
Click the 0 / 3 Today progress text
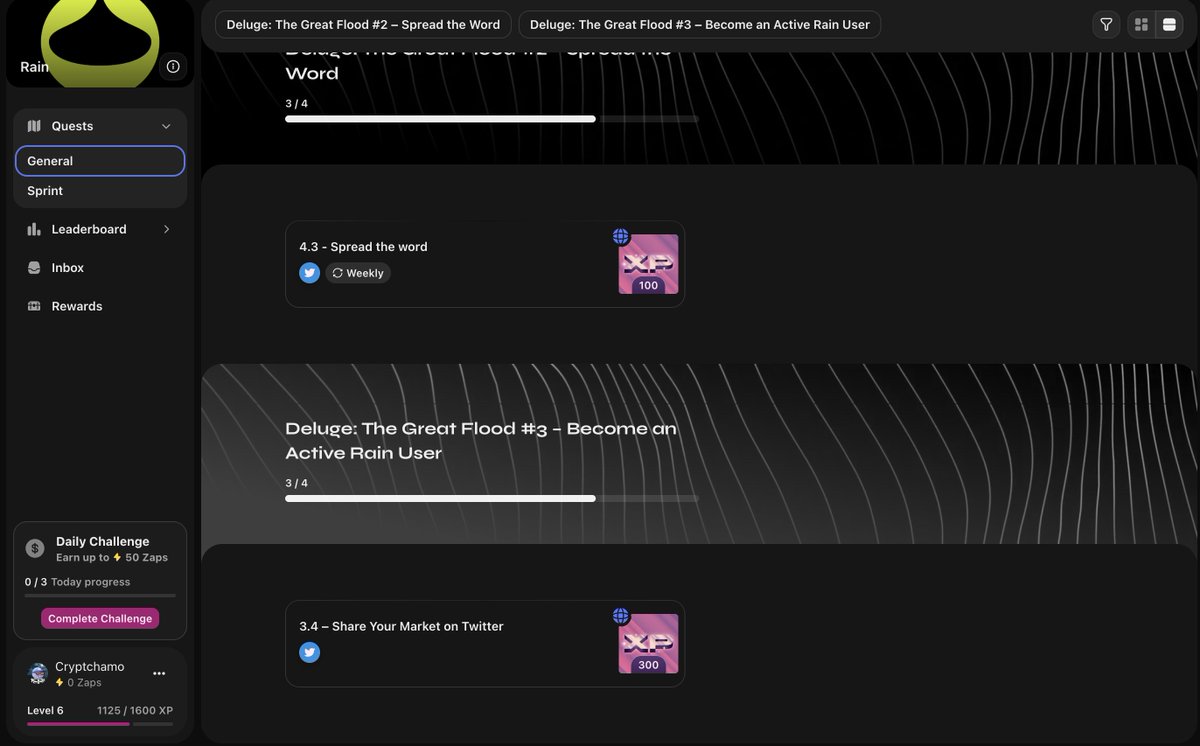(77, 582)
